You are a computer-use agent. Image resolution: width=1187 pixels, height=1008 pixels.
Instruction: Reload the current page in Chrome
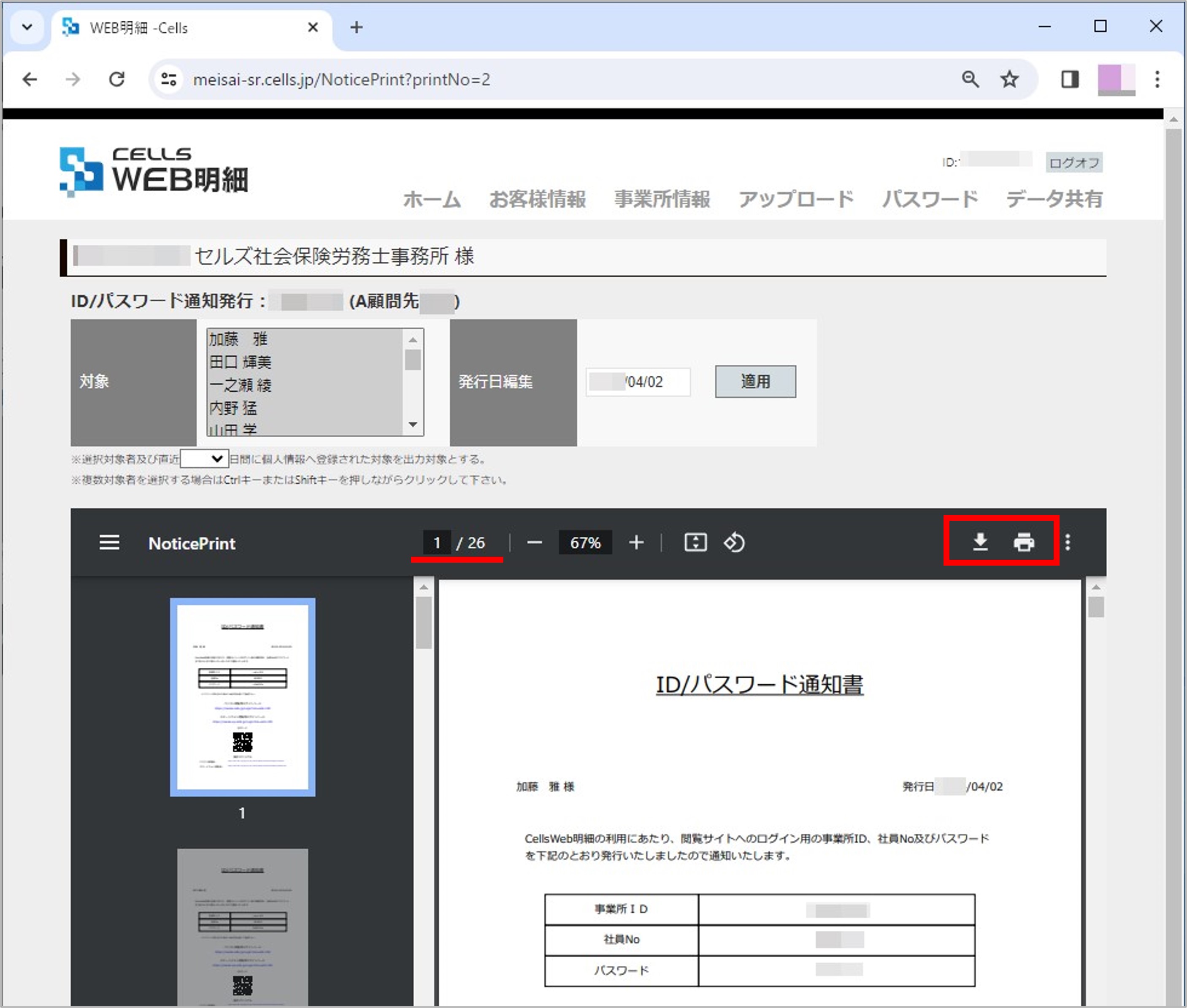click(116, 79)
